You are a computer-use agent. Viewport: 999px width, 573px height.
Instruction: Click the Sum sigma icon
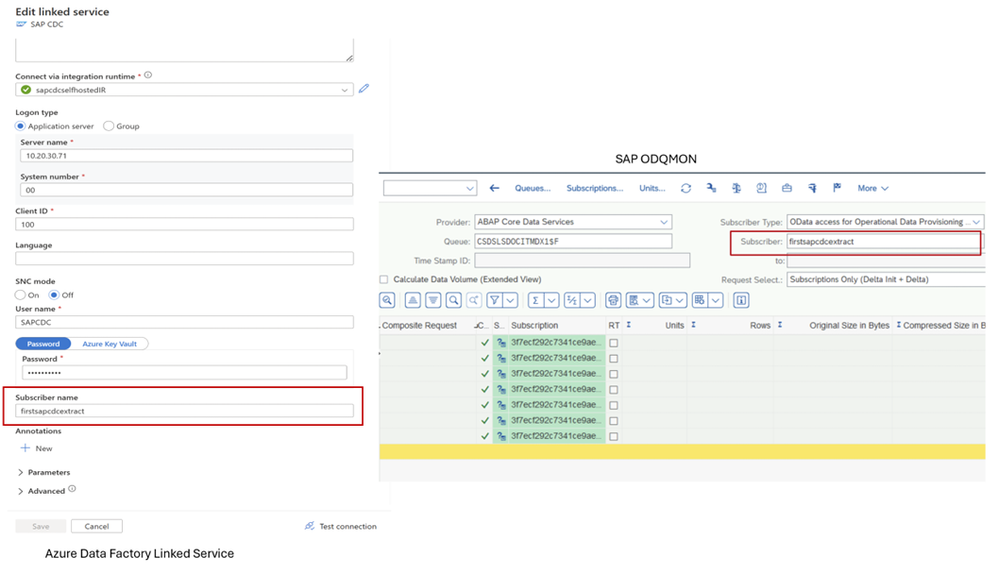click(x=536, y=300)
